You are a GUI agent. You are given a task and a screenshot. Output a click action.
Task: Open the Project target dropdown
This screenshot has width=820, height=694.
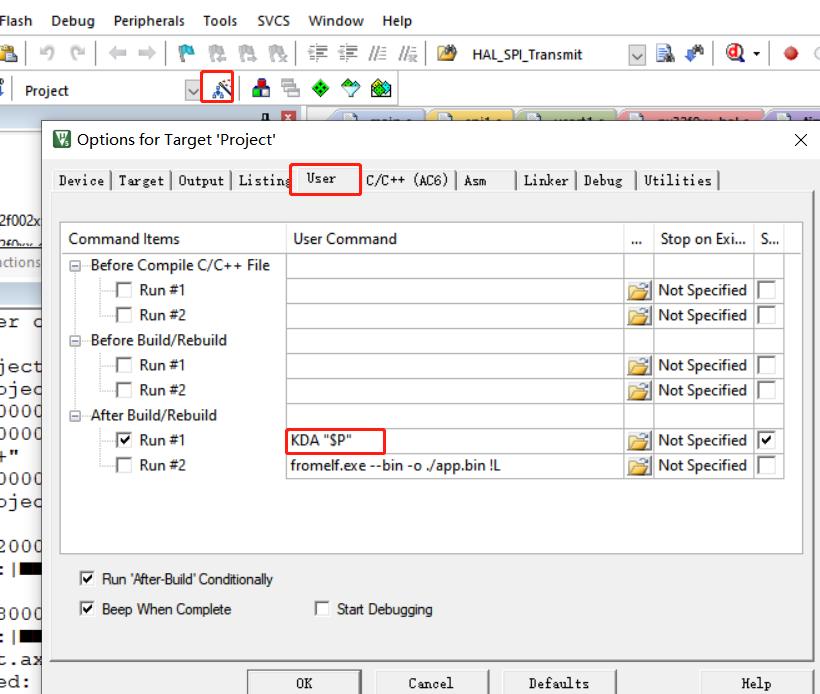[193, 90]
